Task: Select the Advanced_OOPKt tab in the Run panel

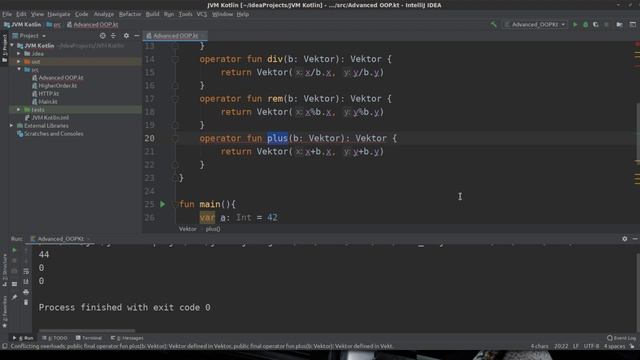Action: pyautogui.click(x=60, y=239)
